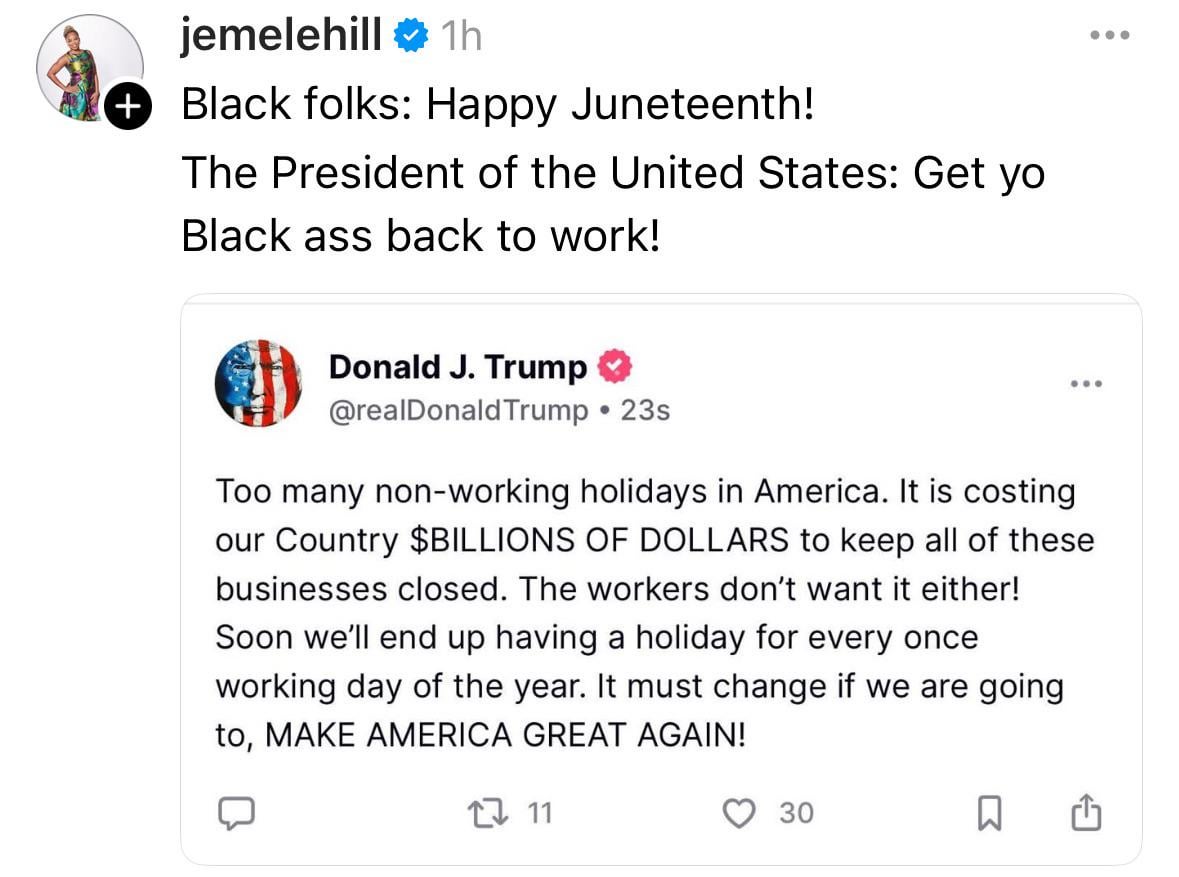Bookmark the Trump post

pyautogui.click(x=989, y=815)
